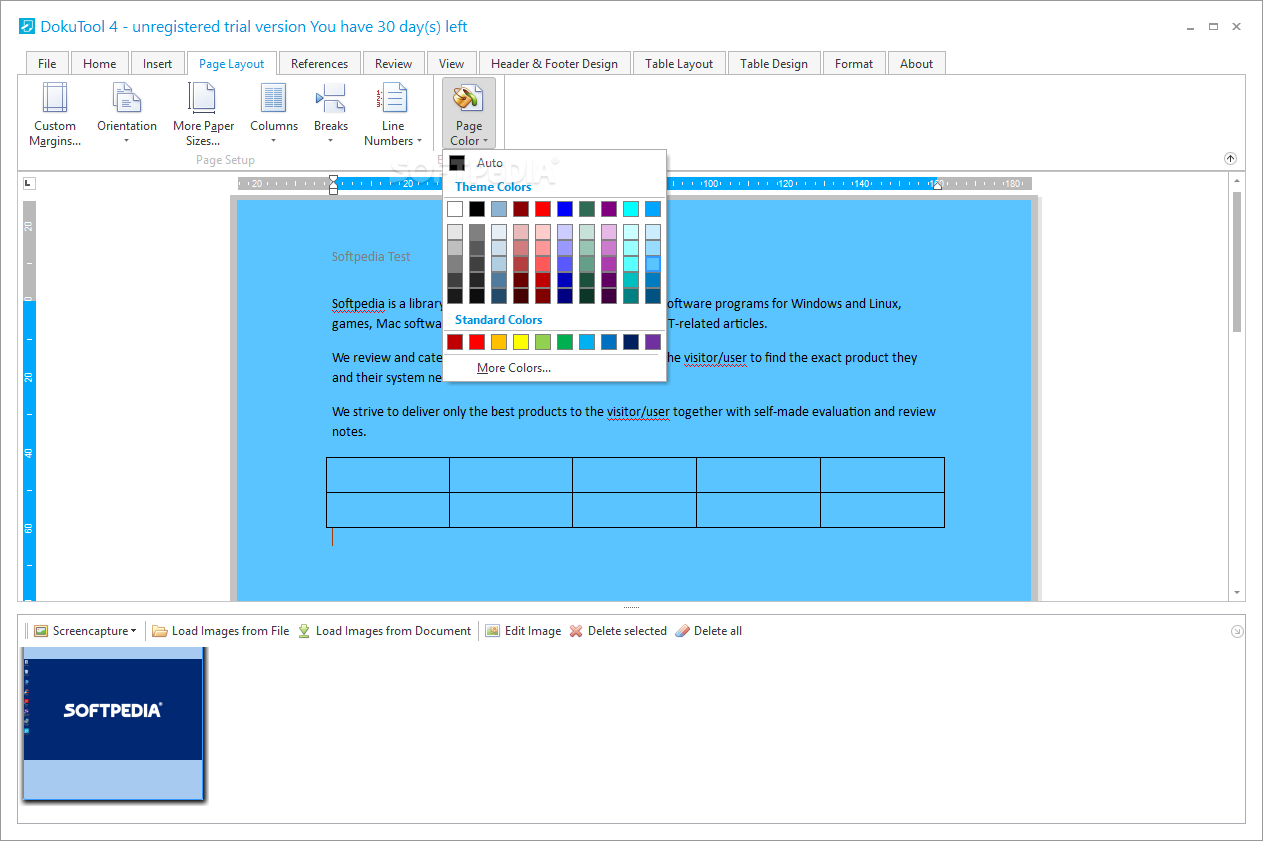This screenshot has width=1263, height=841.
Task: Expand the Line Numbers dropdown arrow
Action: (419, 141)
